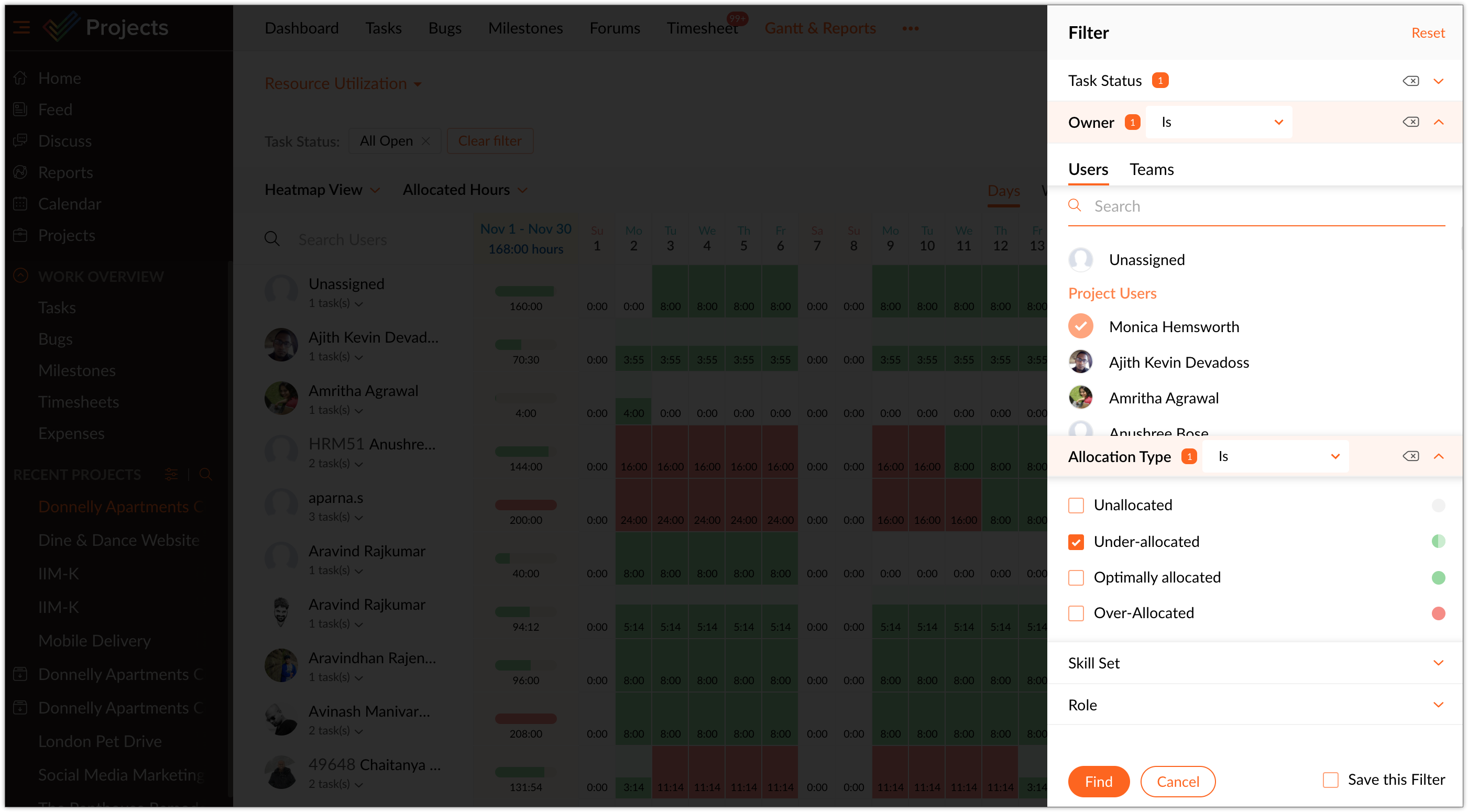Enable Save this Filter checkbox

click(1330, 780)
